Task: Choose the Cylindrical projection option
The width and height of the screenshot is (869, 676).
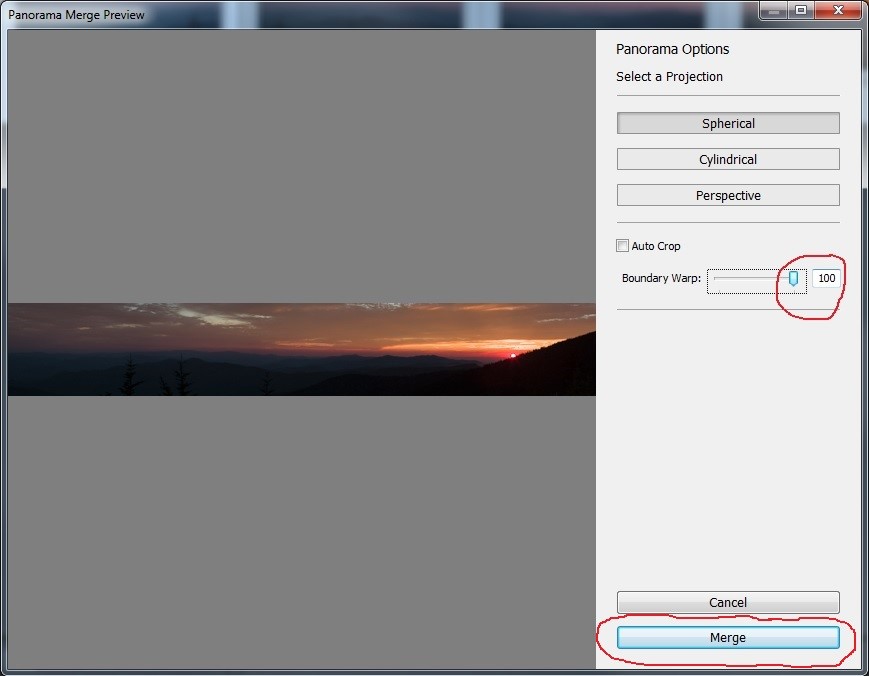Action: [728, 159]
